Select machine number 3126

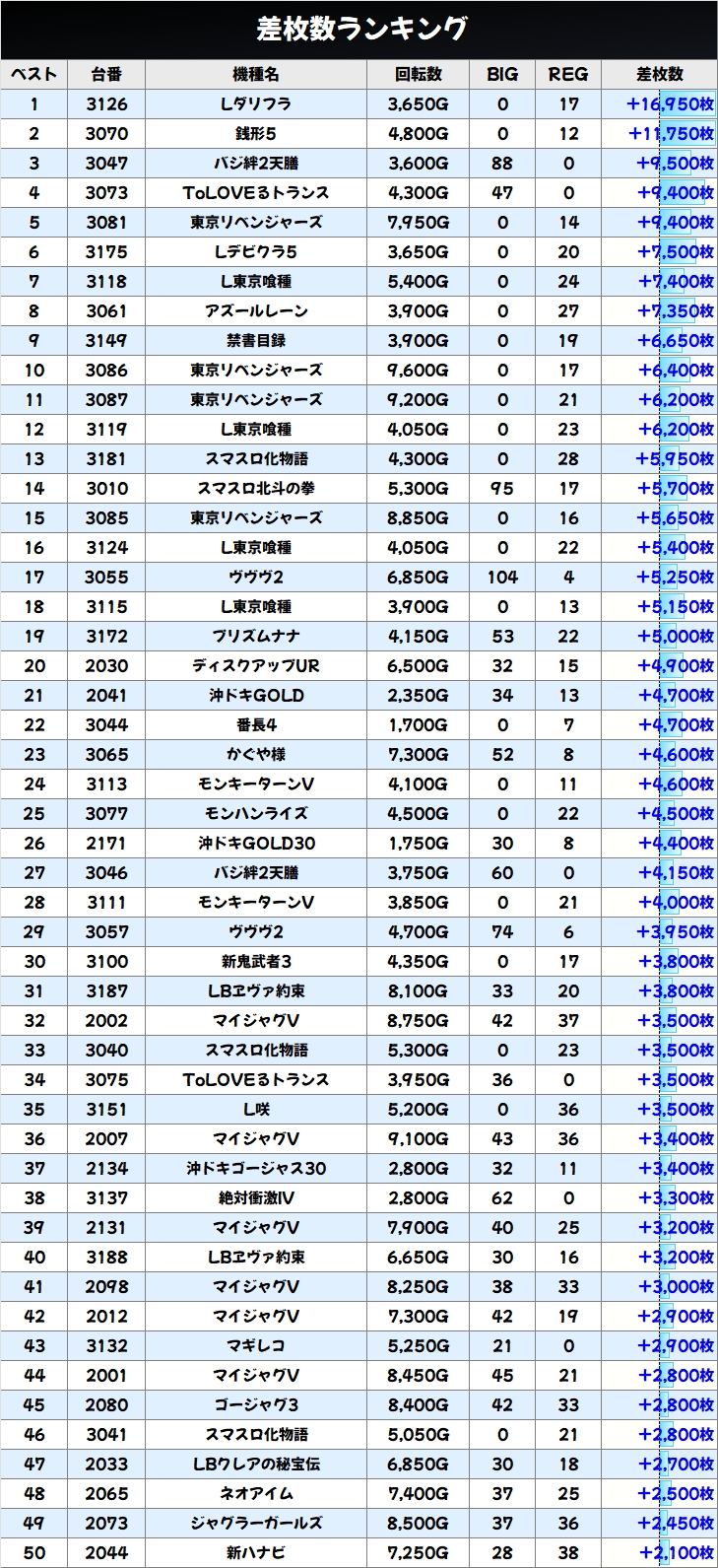point(106,104)
